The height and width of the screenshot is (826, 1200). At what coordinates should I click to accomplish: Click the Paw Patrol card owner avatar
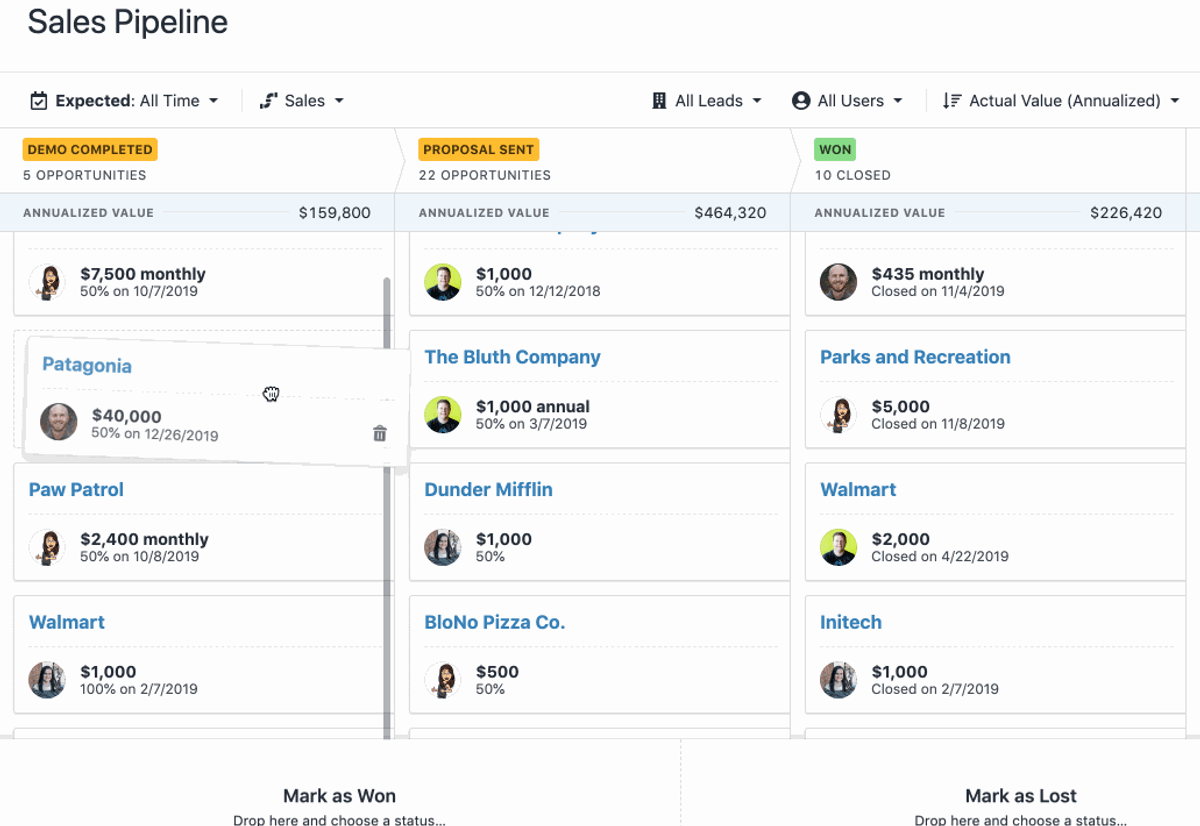(47, 547)
